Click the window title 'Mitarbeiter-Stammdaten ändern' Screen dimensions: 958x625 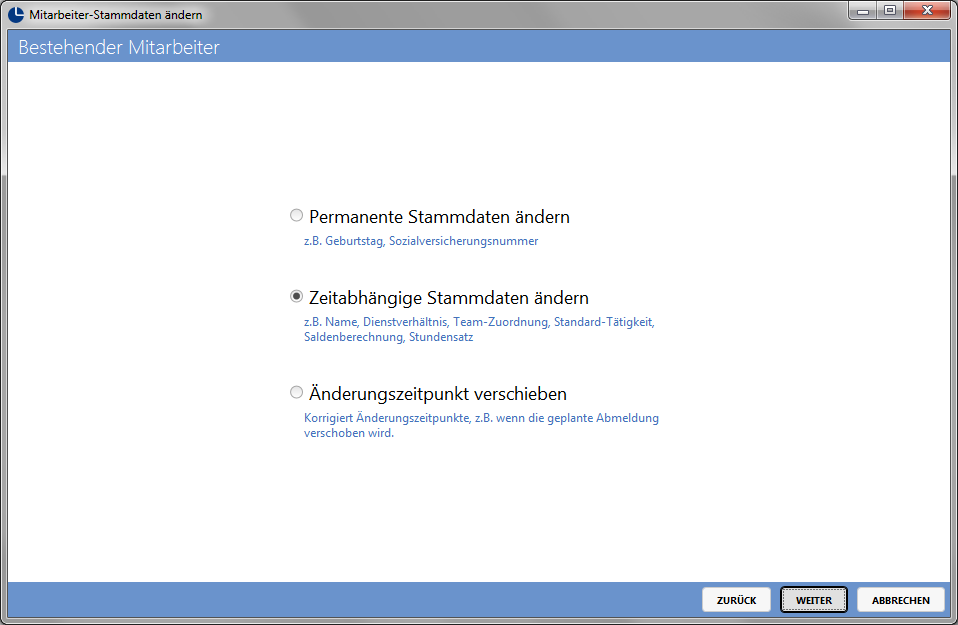(115, 15)
